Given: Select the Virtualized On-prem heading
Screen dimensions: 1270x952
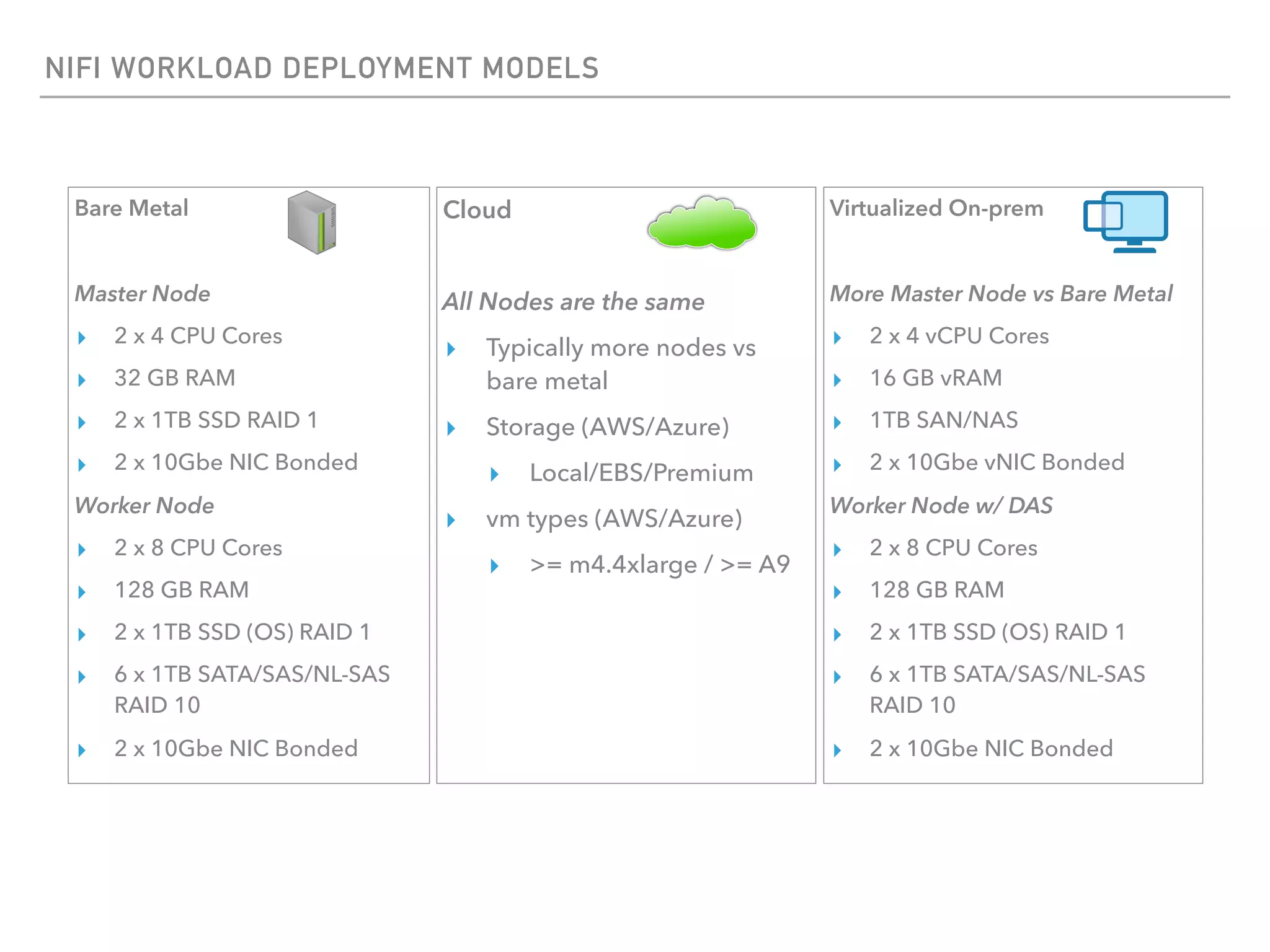Looking at the screenshot, I should tap(936, 208).
